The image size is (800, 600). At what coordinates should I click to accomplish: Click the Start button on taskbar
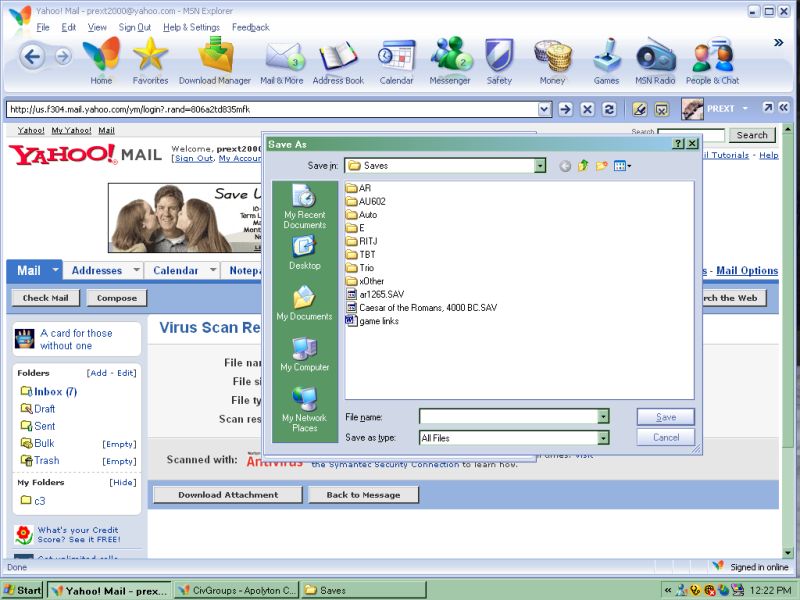[x=22, y=590]
